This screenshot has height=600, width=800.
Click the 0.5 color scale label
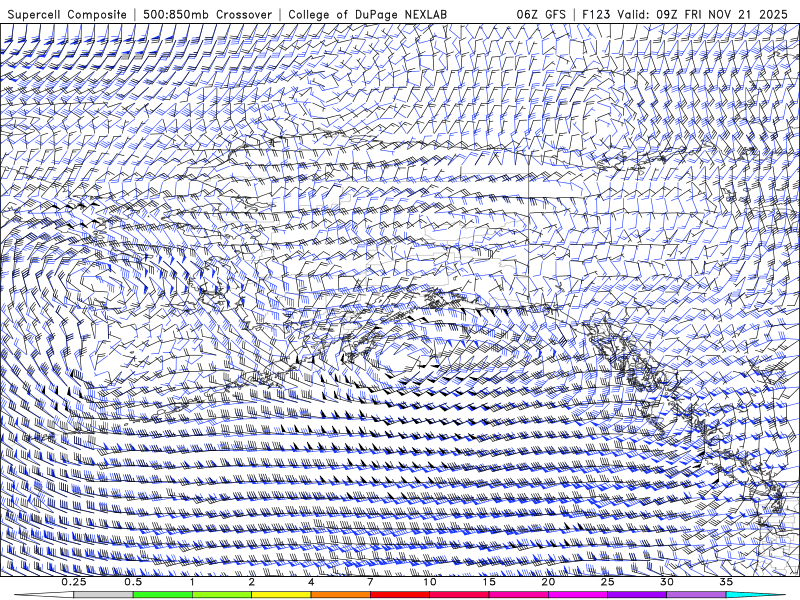click(133, 582)
